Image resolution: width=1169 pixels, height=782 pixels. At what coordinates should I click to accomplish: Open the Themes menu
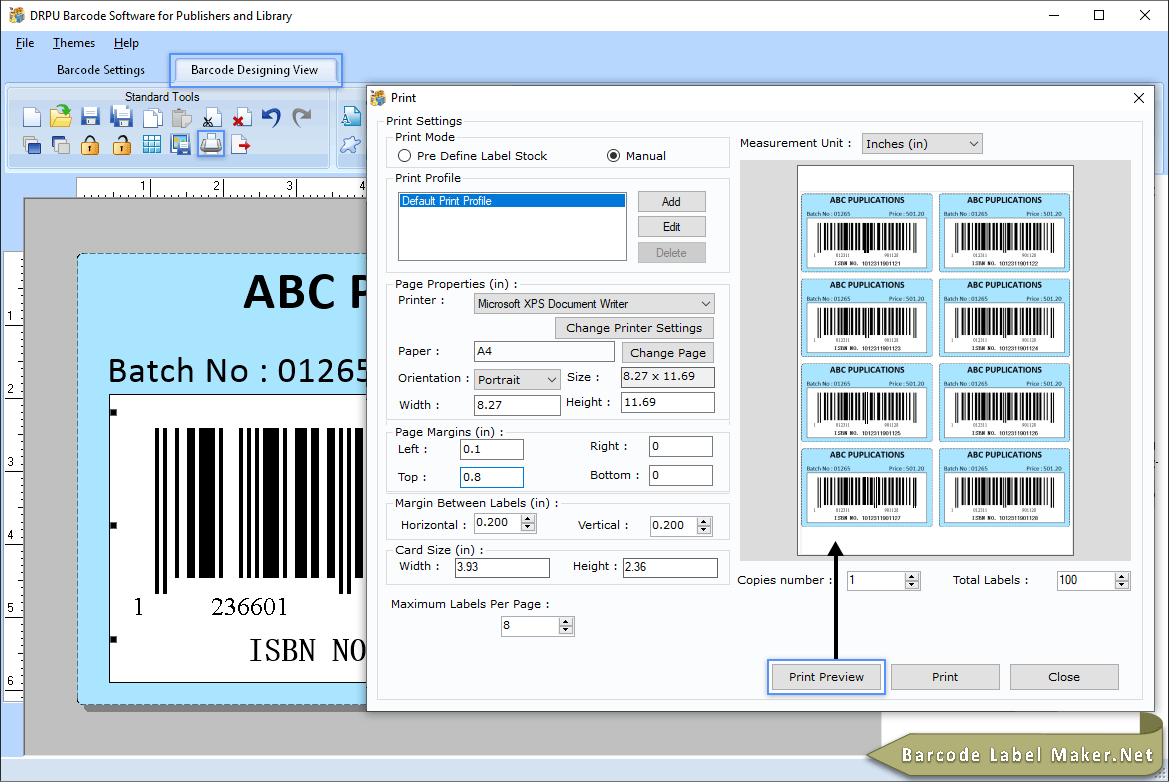tap(74, 43)
